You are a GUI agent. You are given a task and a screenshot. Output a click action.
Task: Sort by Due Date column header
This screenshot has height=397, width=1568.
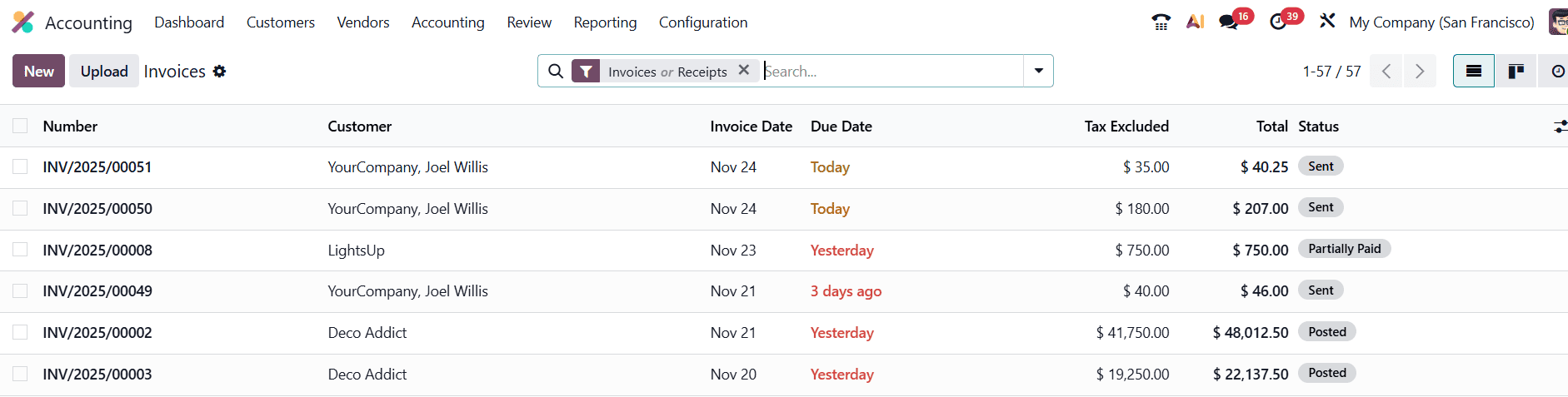841,127
